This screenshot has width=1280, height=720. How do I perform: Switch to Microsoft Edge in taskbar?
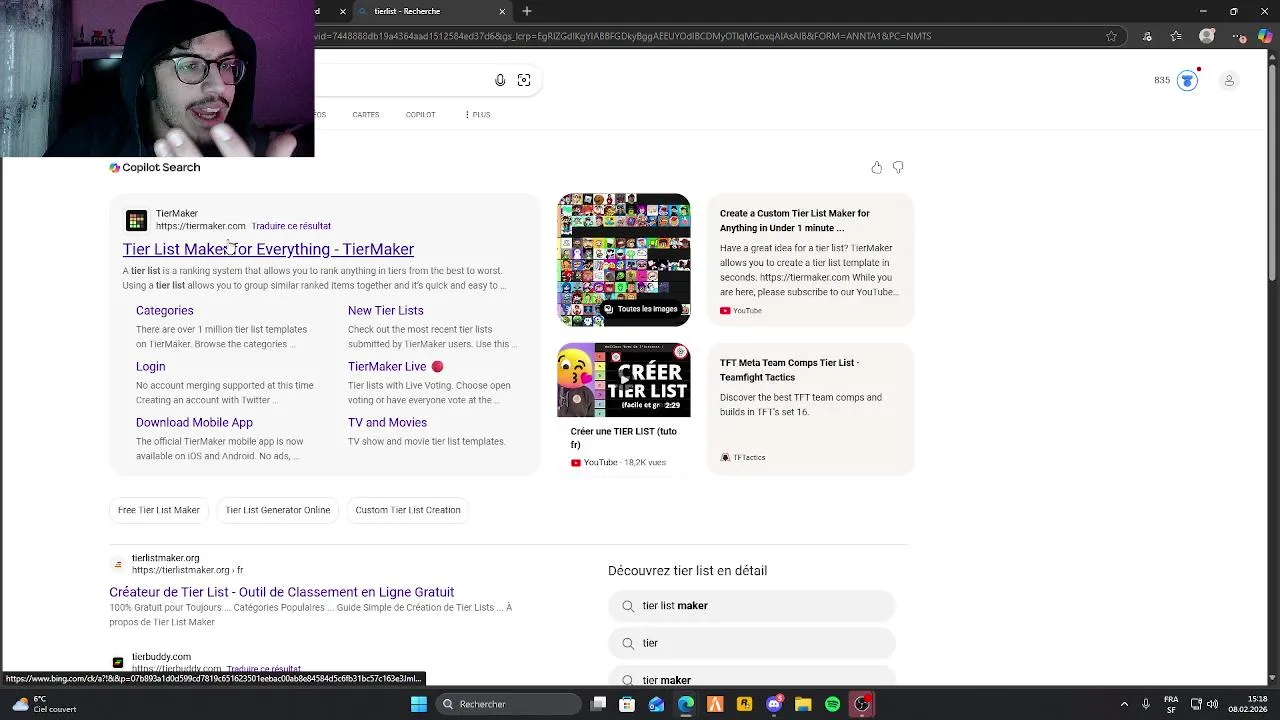(x=686, y=704)
